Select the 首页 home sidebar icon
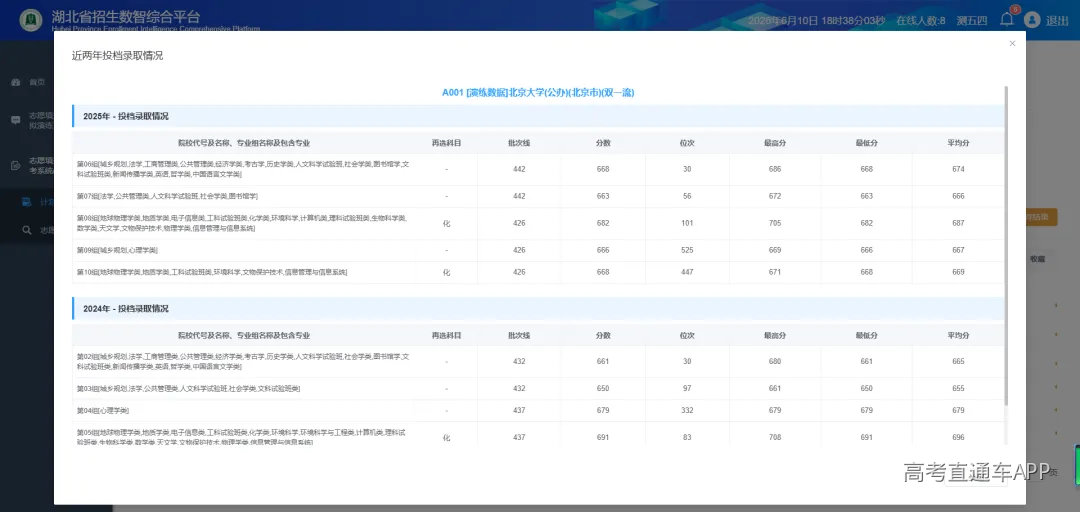The width and height of the screenshot is (1080, 512). pos(16,83)
